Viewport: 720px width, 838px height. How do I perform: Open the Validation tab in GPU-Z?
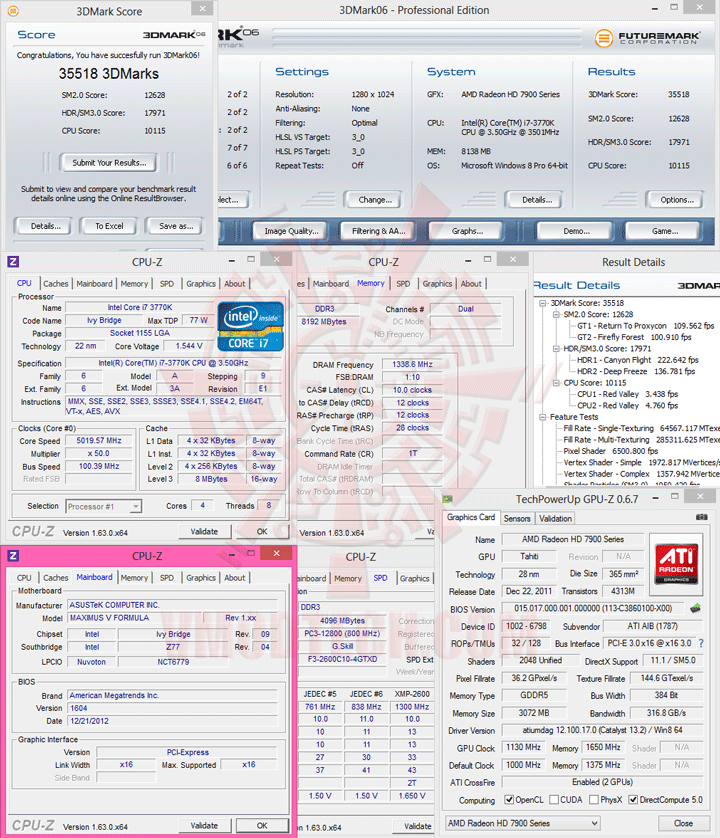(x=555, y=518)
